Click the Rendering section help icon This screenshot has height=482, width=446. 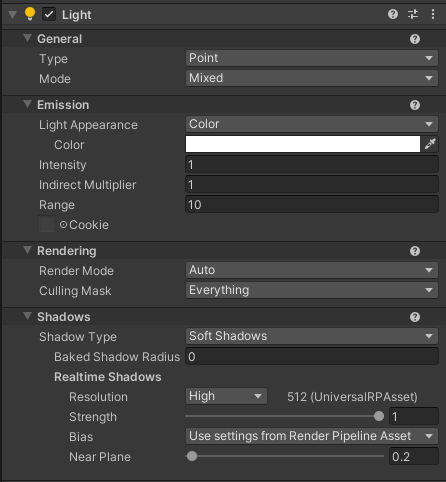[415, 251]
